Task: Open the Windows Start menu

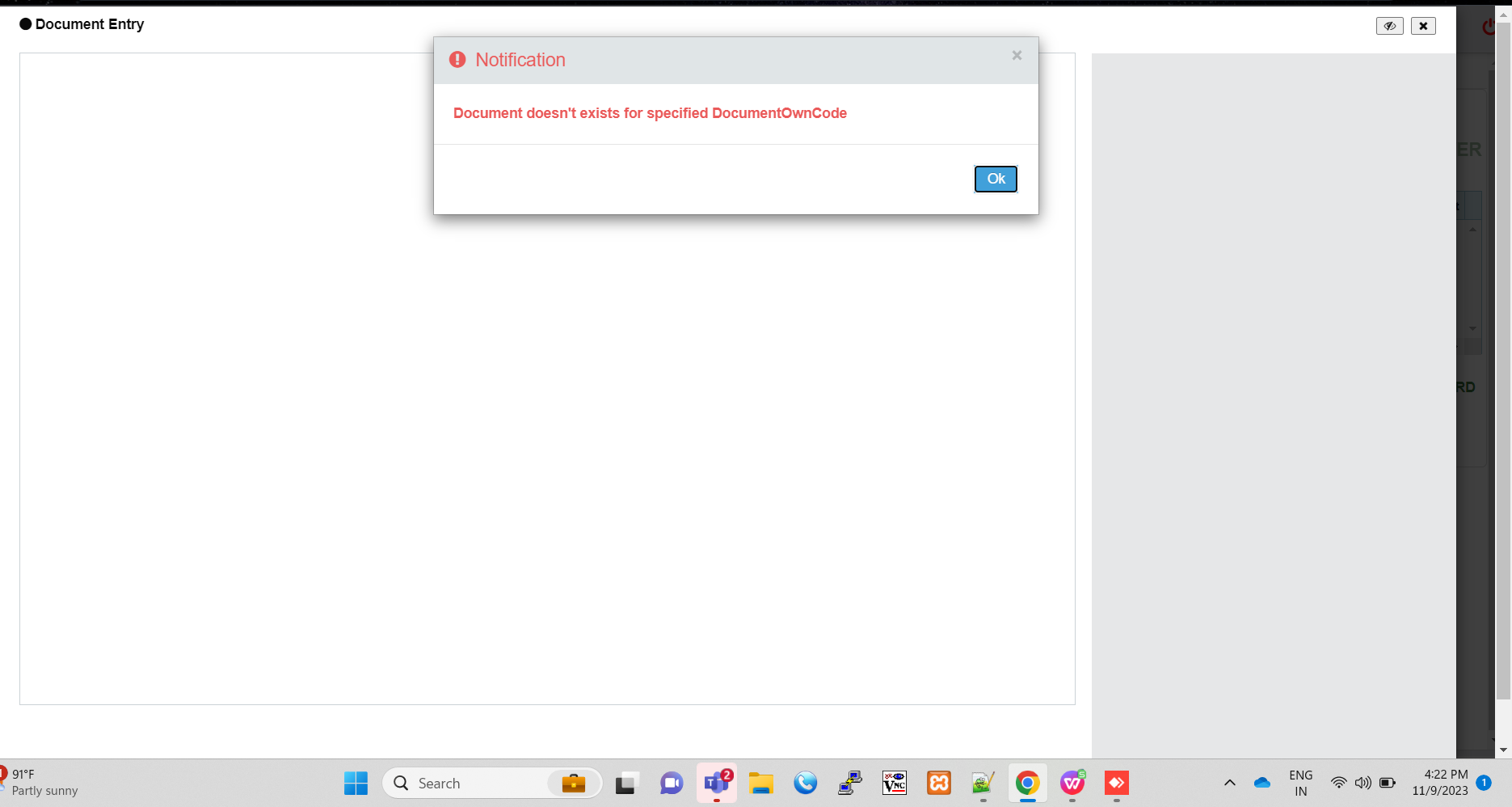Action: click(356, 783)
